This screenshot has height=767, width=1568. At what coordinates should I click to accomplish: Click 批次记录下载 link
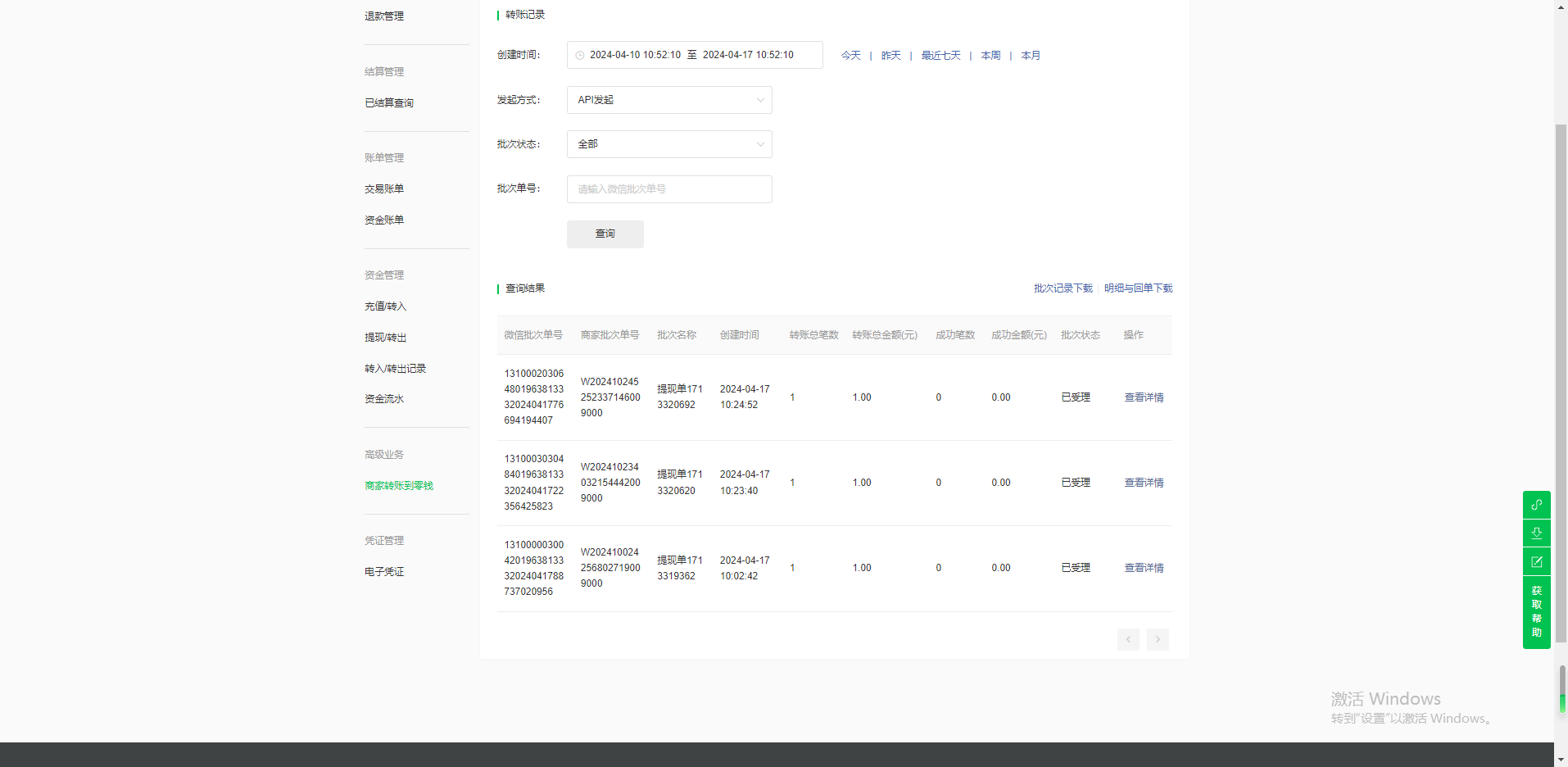point(1063,288)
